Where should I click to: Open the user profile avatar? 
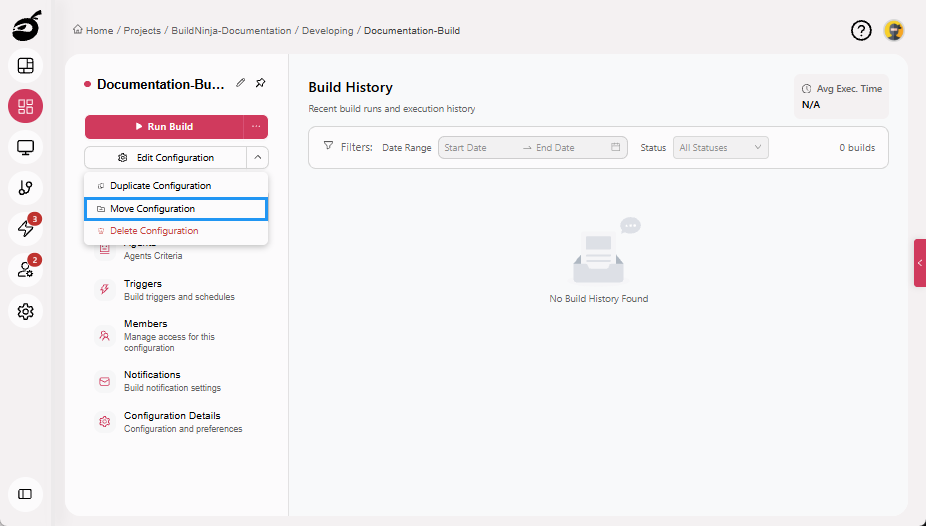pyautogui.click(x=894, y=30)
